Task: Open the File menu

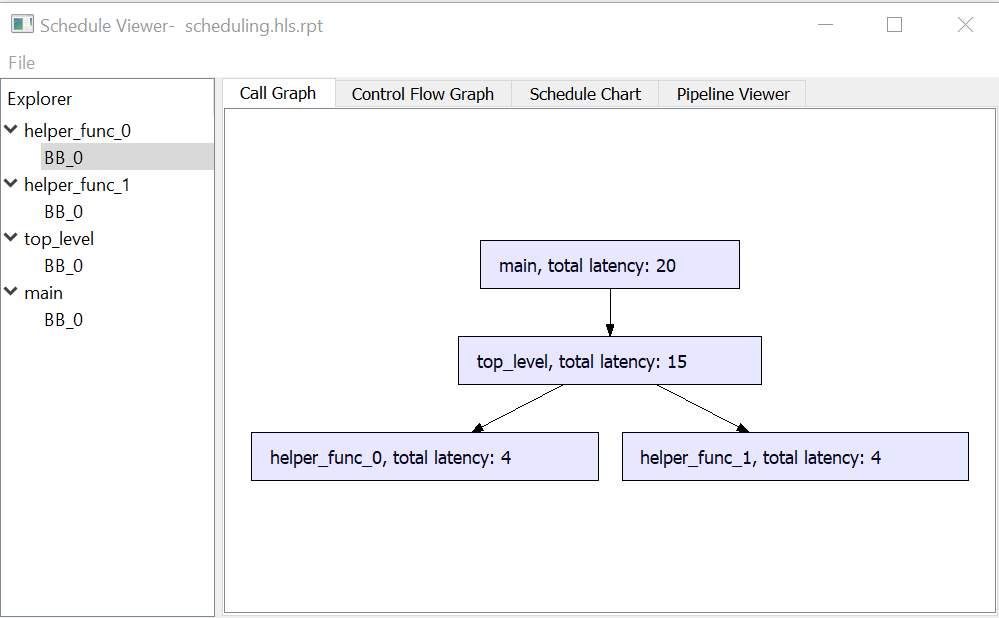Action: click(22, 63)
